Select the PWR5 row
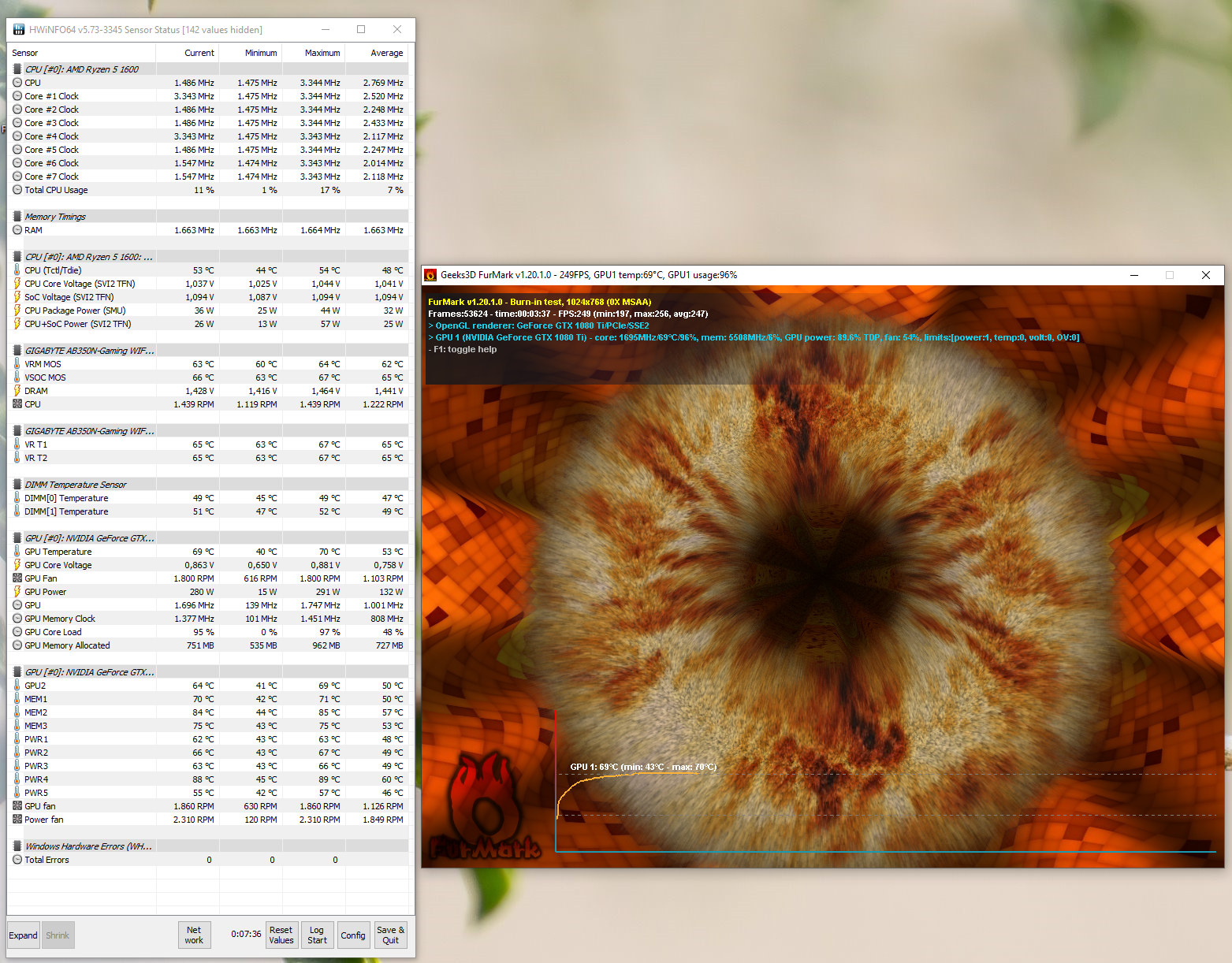Image resolution: width=1232 pixels, height=963 pixels. (x=208, y=793)
